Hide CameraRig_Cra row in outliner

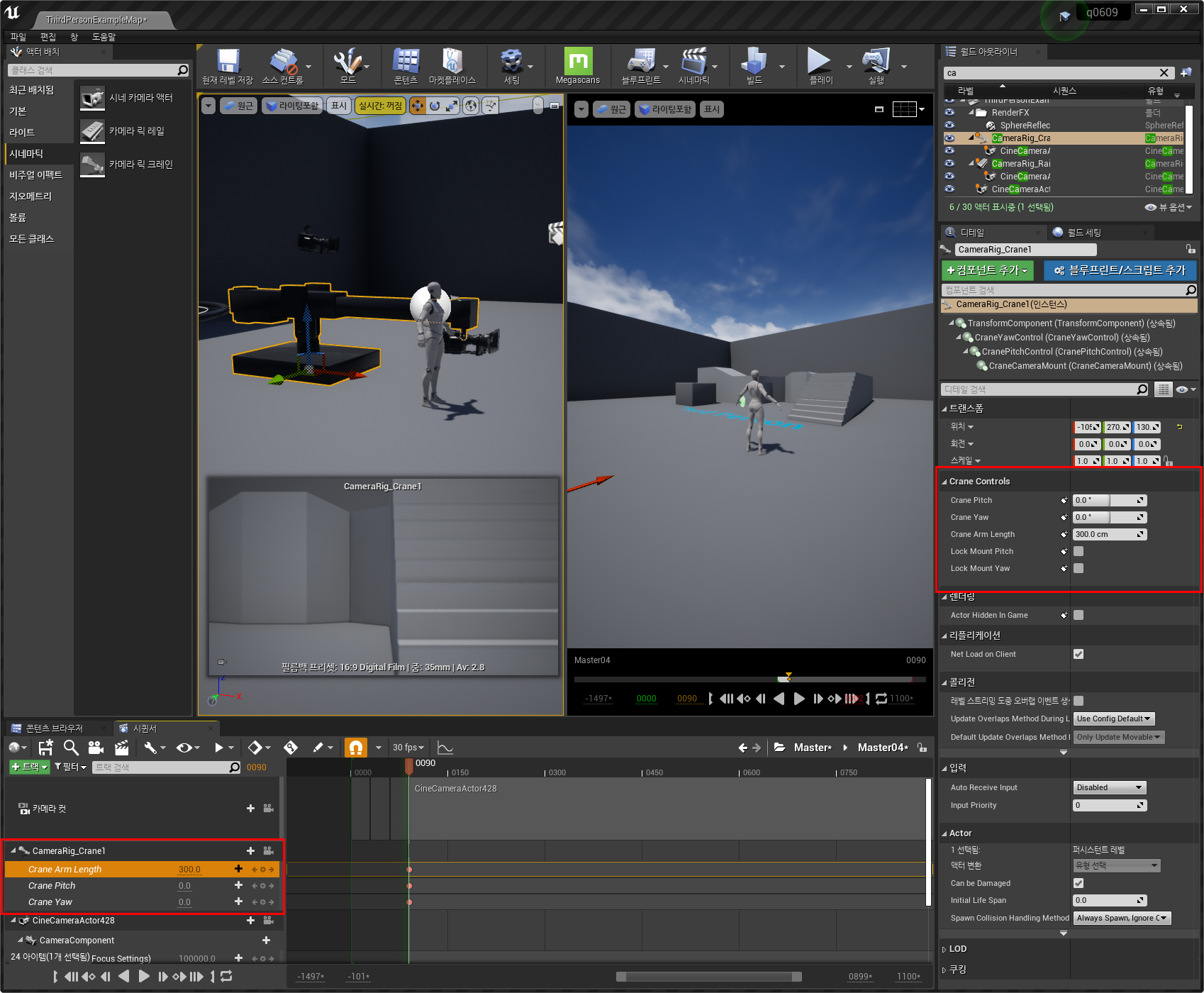click(949, 138)
